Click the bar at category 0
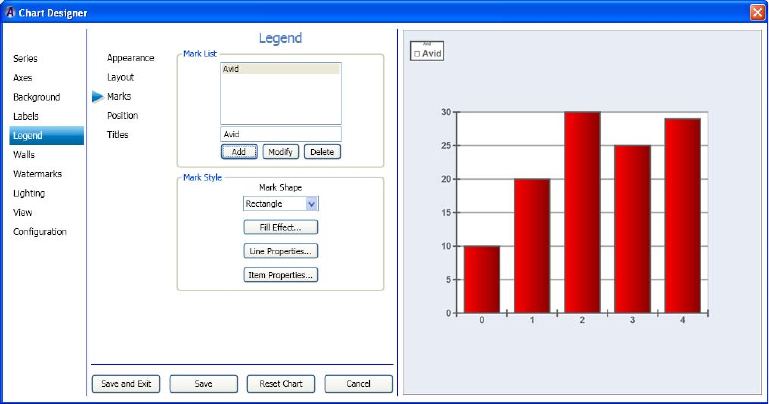Image resolution: width=769 pixels, height=404 pixels. click(482, 279)
